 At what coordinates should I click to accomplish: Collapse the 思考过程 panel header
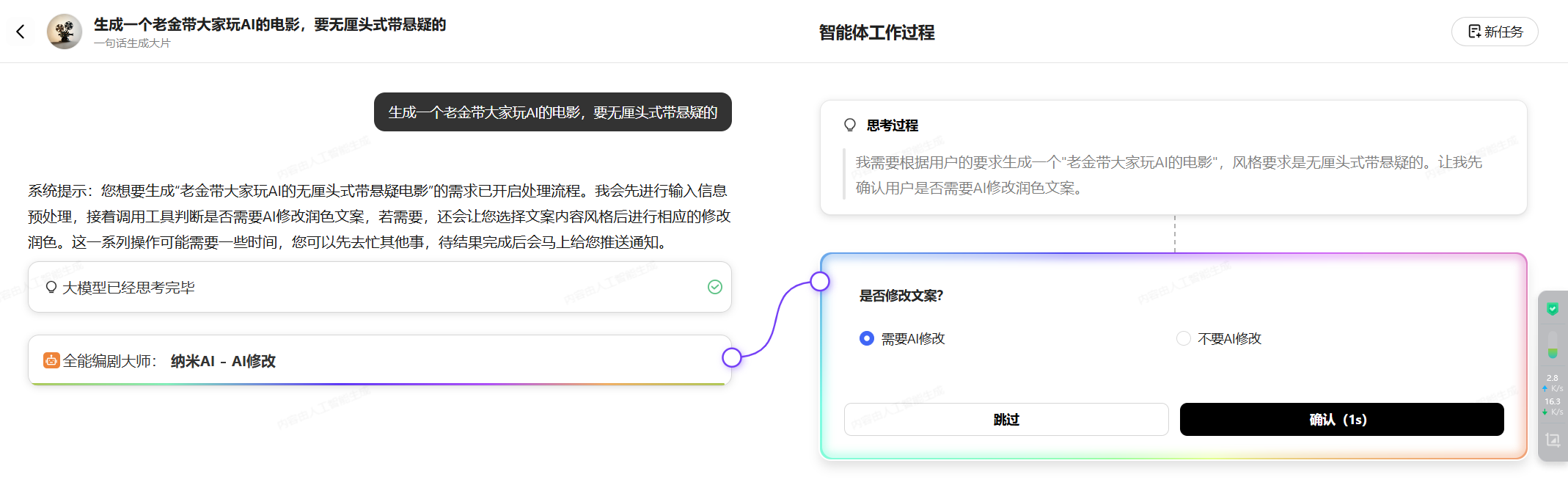892,125
